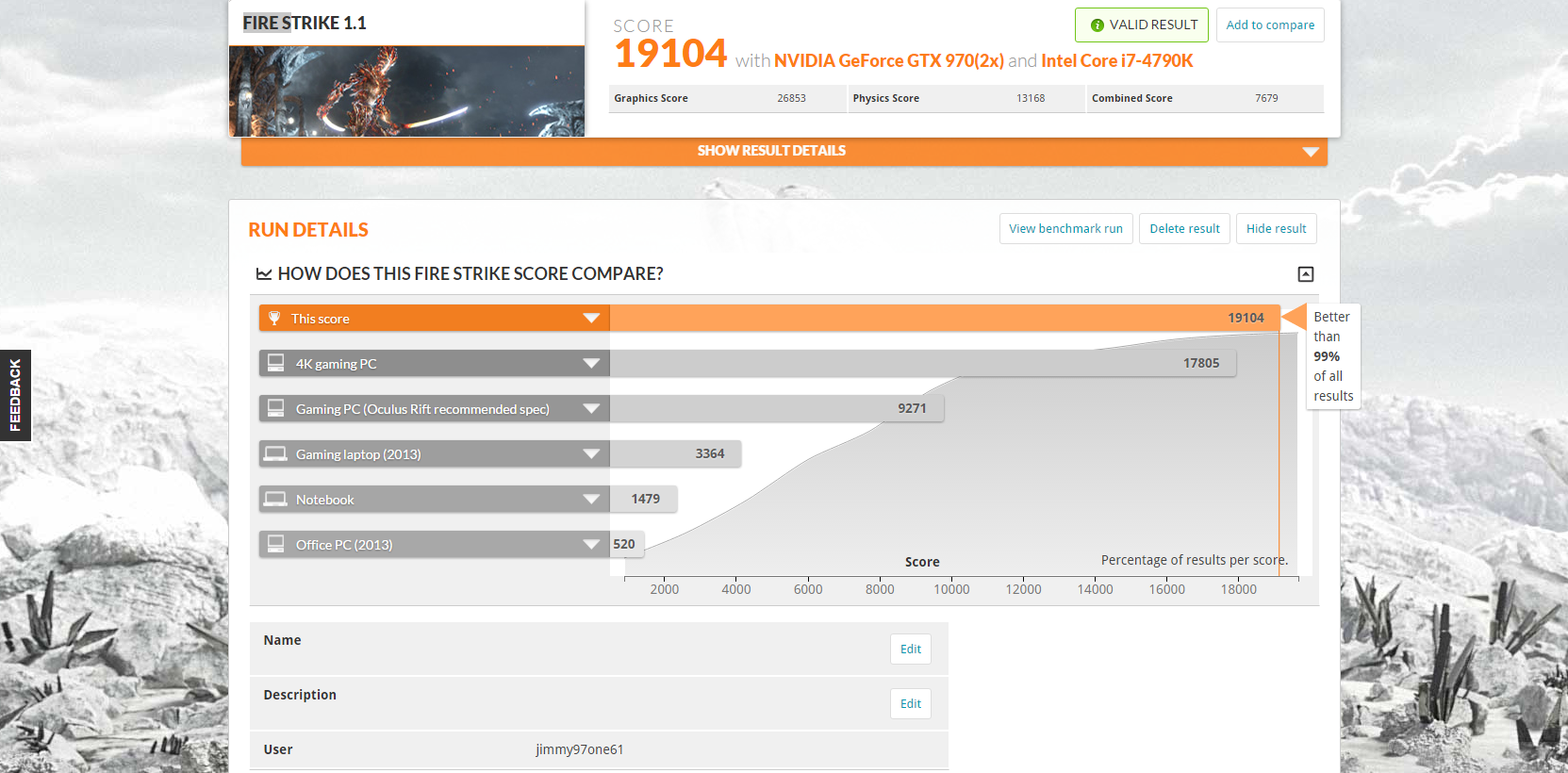The image size is (1568, 773).
Task: Click the Valid Result button
Action: pyautogui.click(x=1142, y=25)
